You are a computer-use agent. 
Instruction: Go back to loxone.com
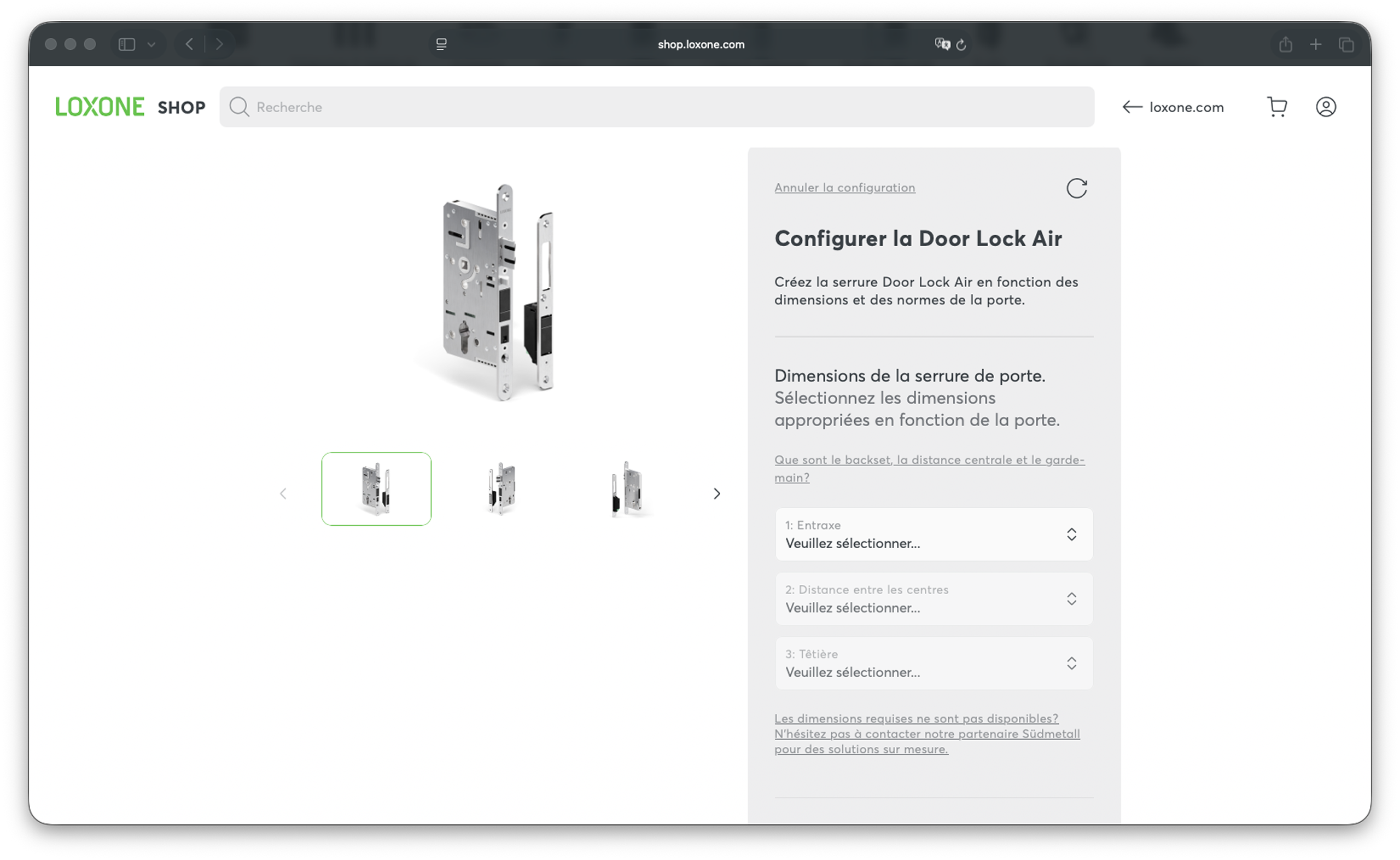click(x=1173, y=107)
